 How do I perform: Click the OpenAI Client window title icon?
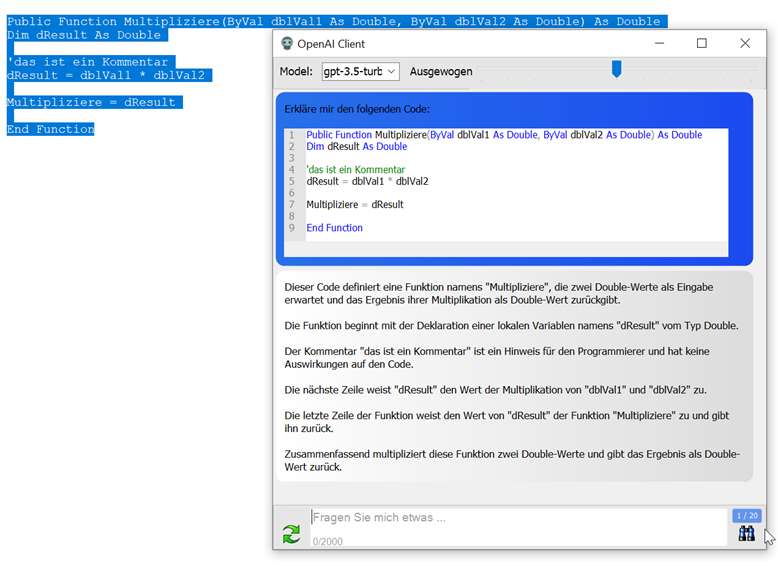click(x=287, y=44)
